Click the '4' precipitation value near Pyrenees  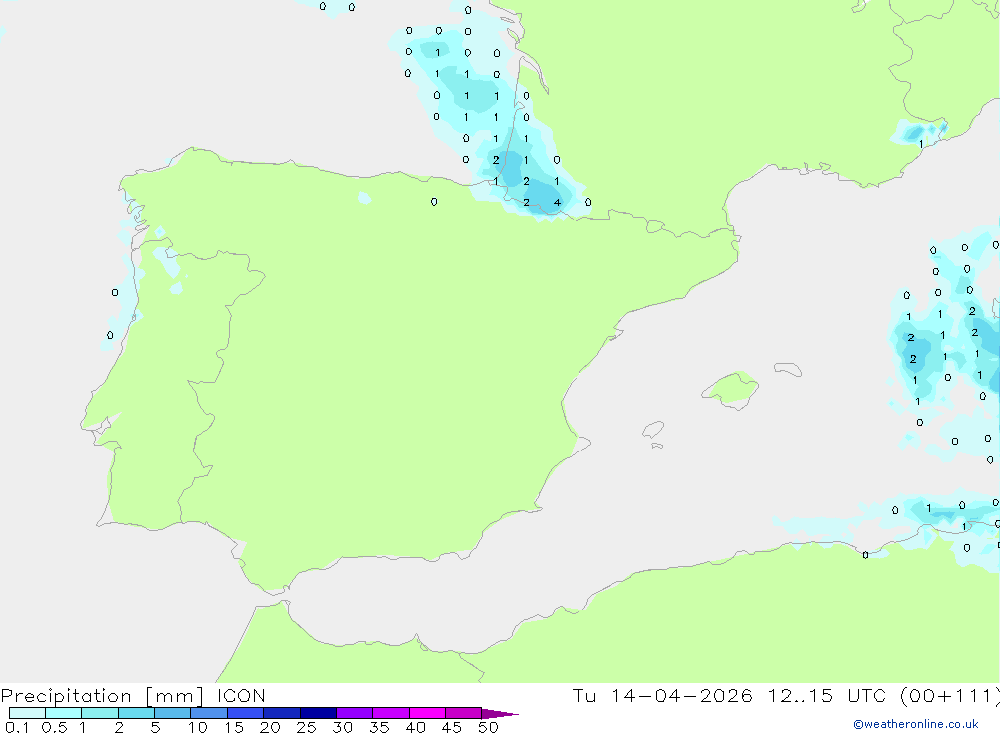pos(557,203)
